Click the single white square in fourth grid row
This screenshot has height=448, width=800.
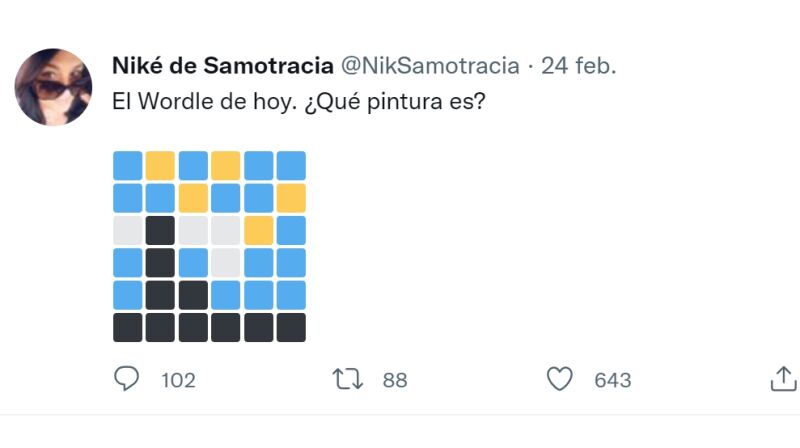click(x=226, y=262)
